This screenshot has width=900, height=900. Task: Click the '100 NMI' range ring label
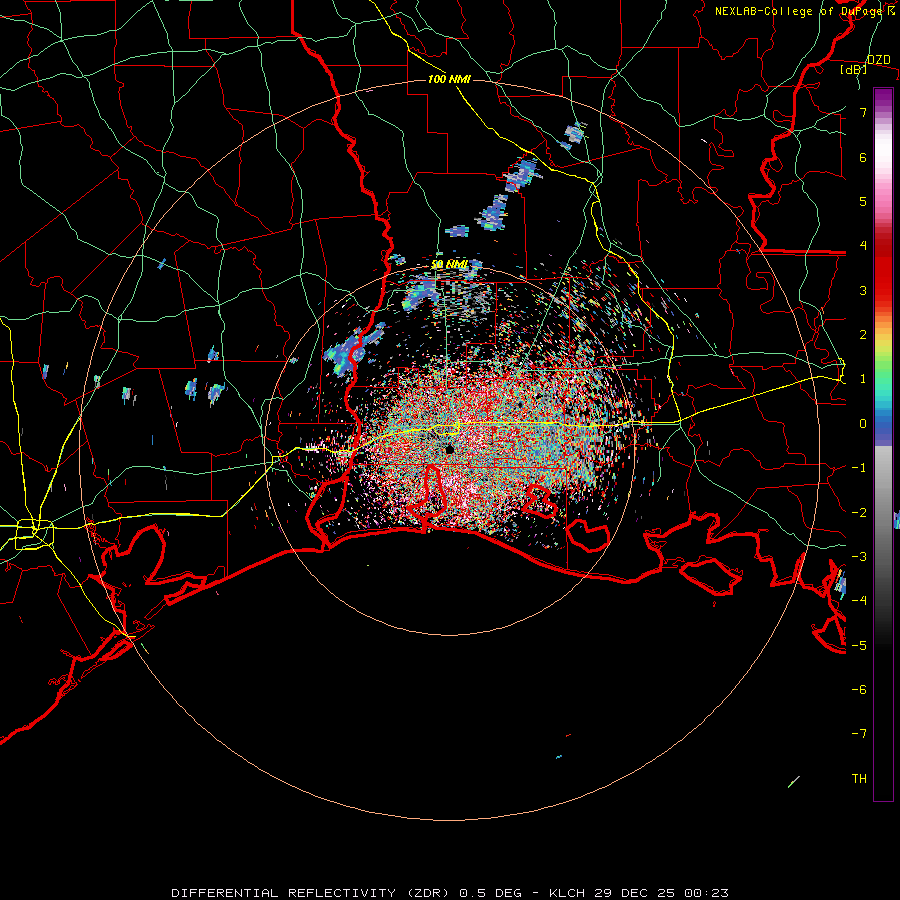click(x=449, y=79)
